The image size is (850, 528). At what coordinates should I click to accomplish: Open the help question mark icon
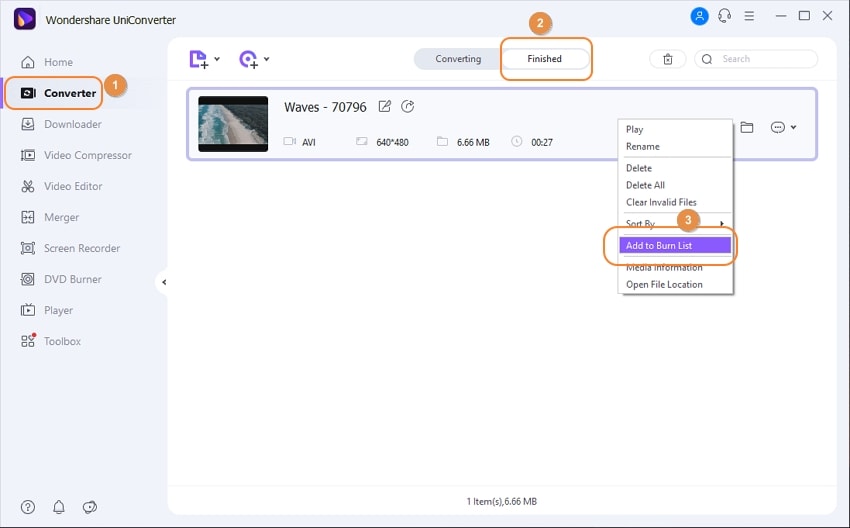point(28,507)
